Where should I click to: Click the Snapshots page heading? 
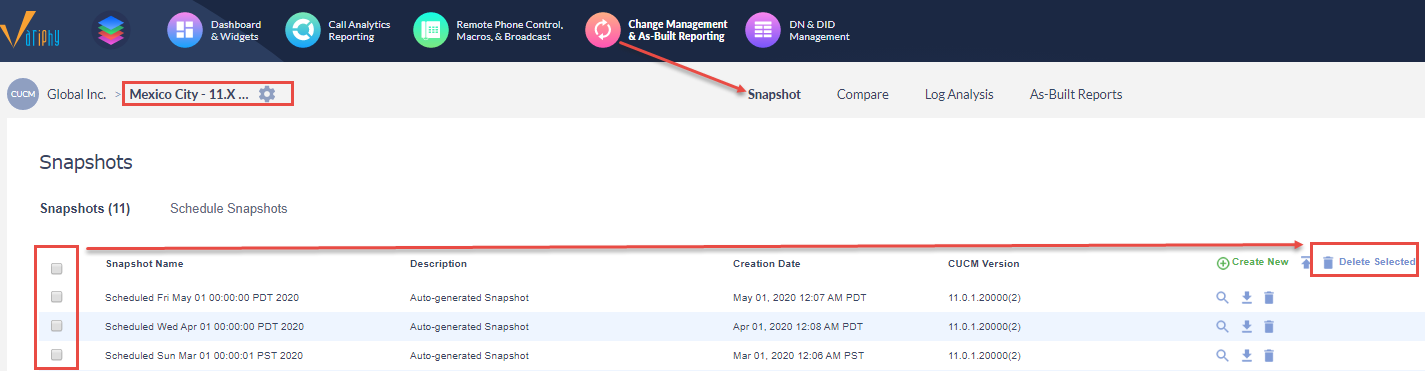pos(86,162)
